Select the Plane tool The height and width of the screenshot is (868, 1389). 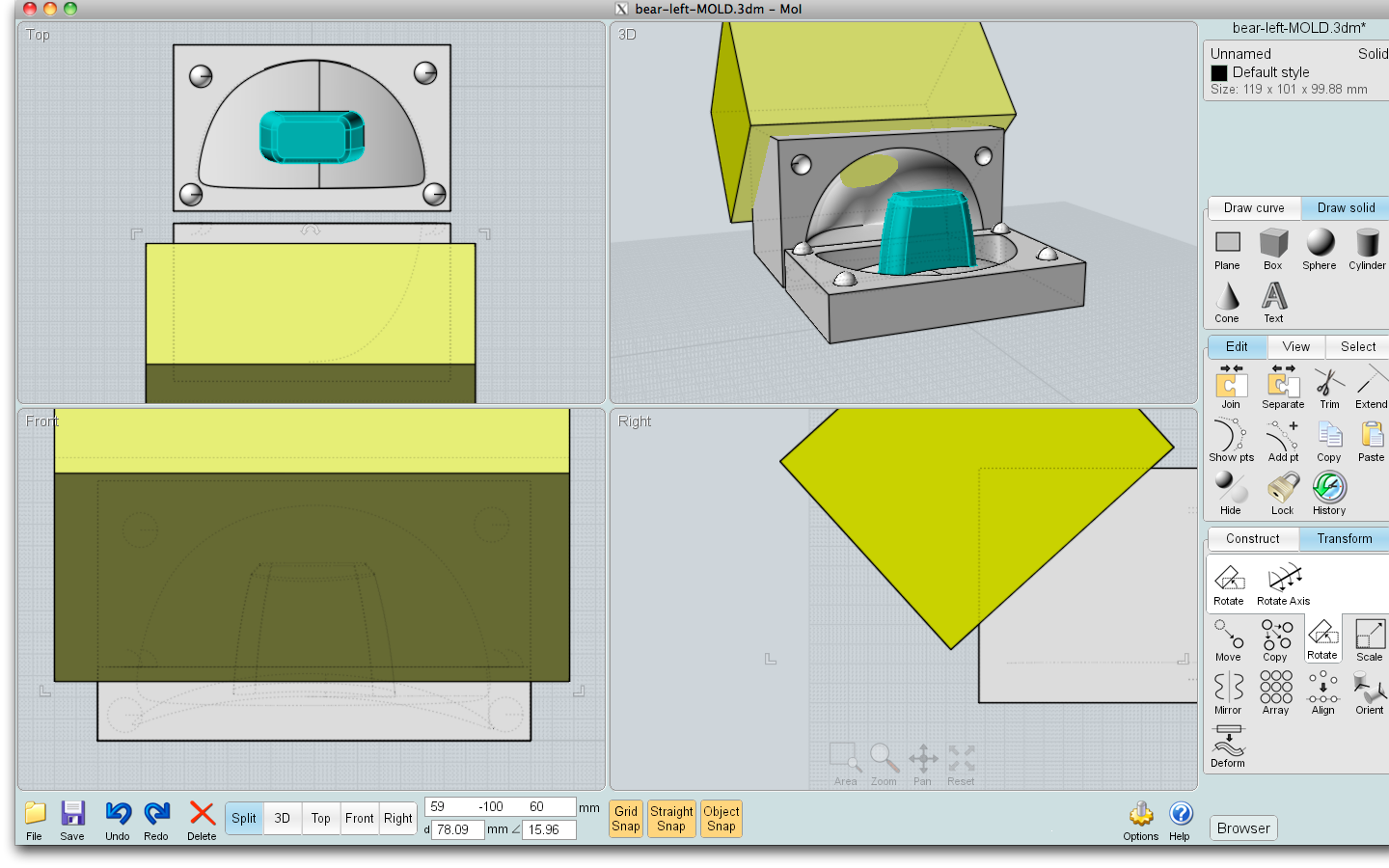click(1227, 250)
